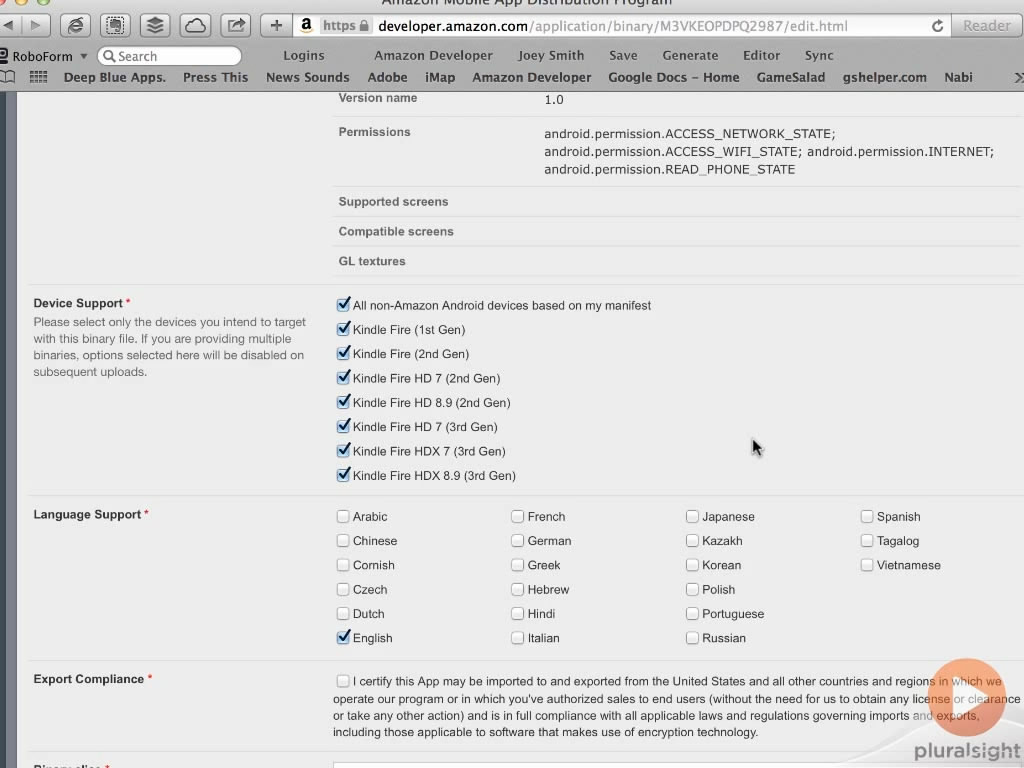Screen dimensions: 1024x768
Task: Open Deep Blue Apps. bookmark
Action: coord(114,77)
